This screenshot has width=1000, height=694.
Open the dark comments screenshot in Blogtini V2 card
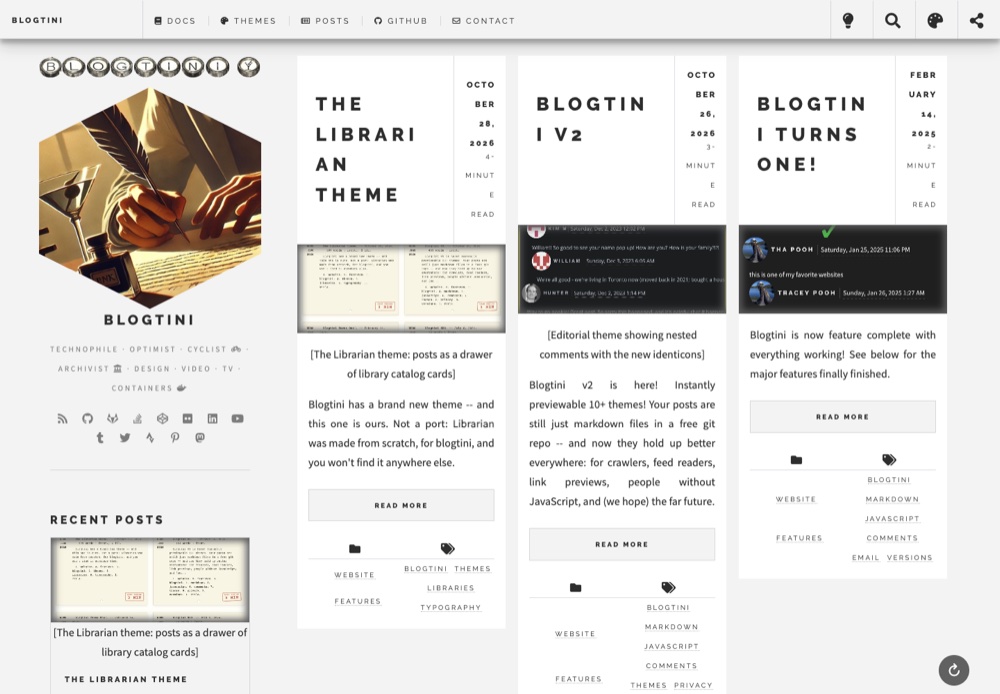click(x=622, y=269)
